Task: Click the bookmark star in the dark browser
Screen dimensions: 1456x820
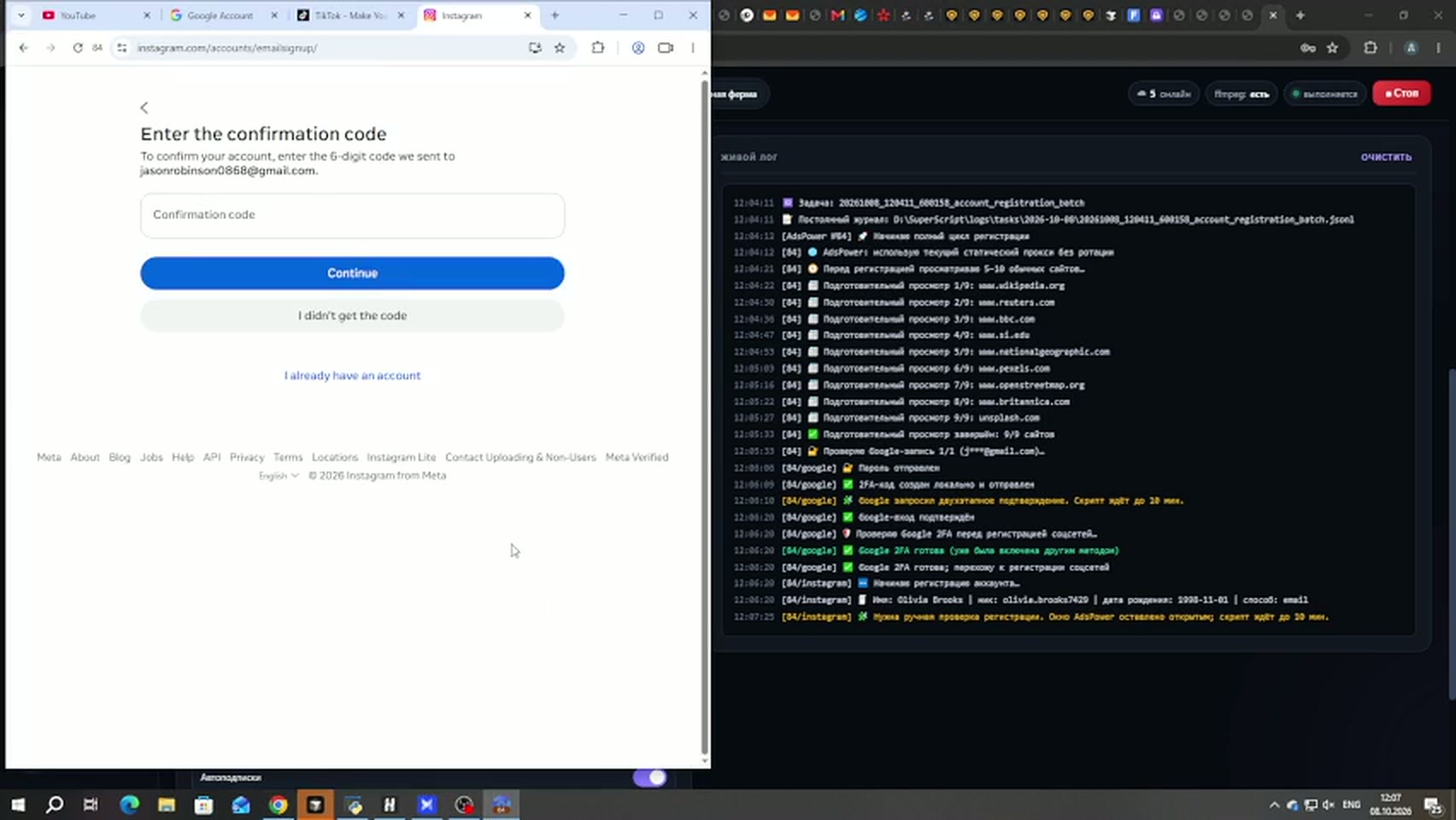Action: click(1333, 48)
